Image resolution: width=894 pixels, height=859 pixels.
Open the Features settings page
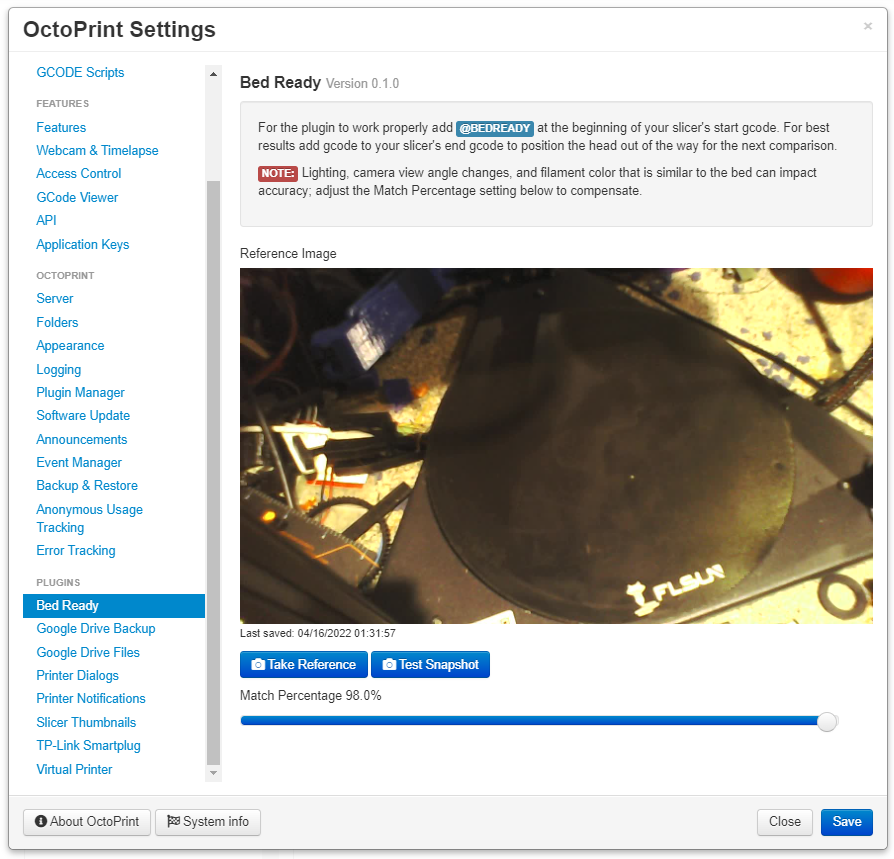click(x=61, y=127)
